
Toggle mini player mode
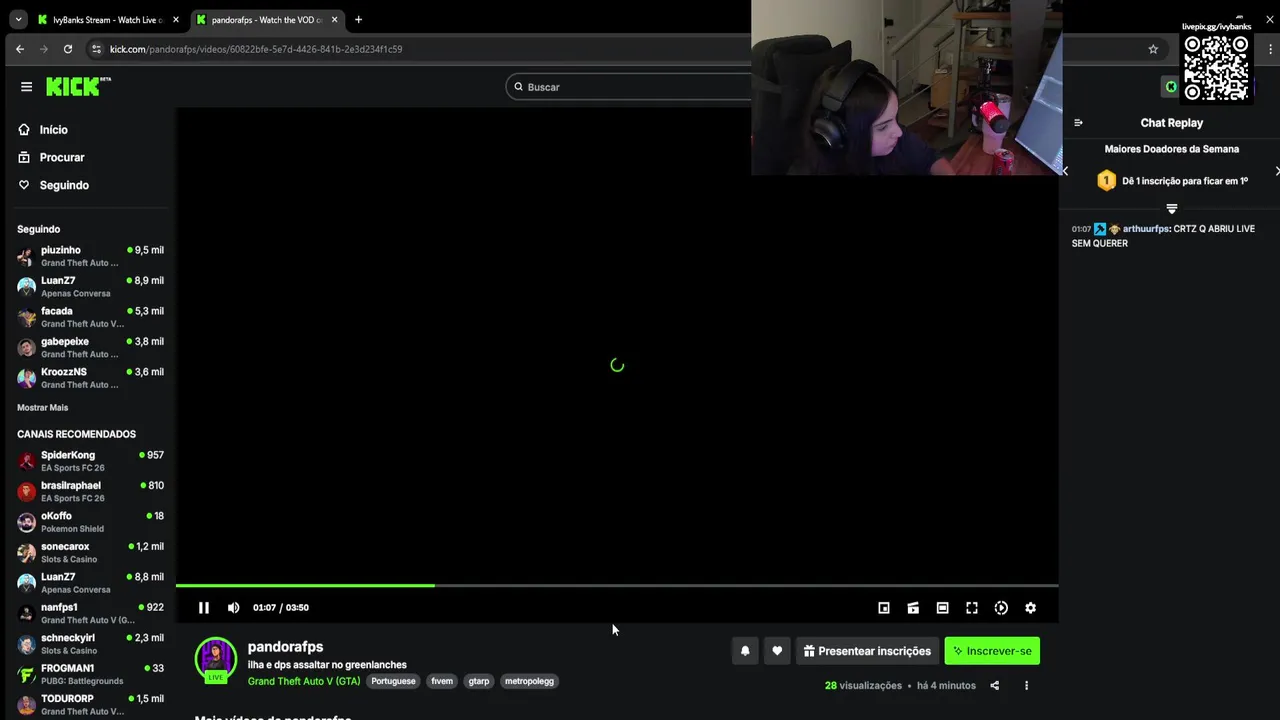(884, 608)
